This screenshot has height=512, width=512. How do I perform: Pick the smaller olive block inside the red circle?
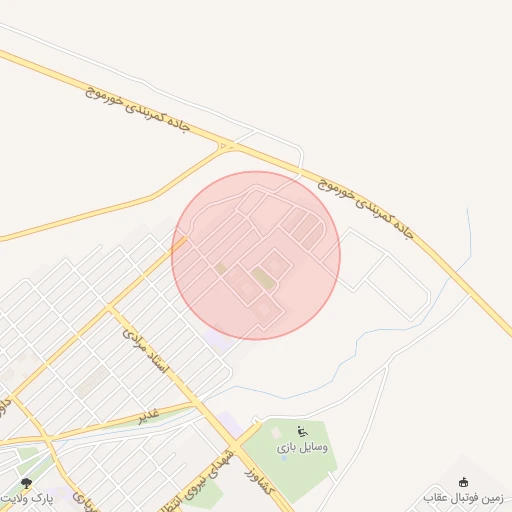tap(221, 268)
